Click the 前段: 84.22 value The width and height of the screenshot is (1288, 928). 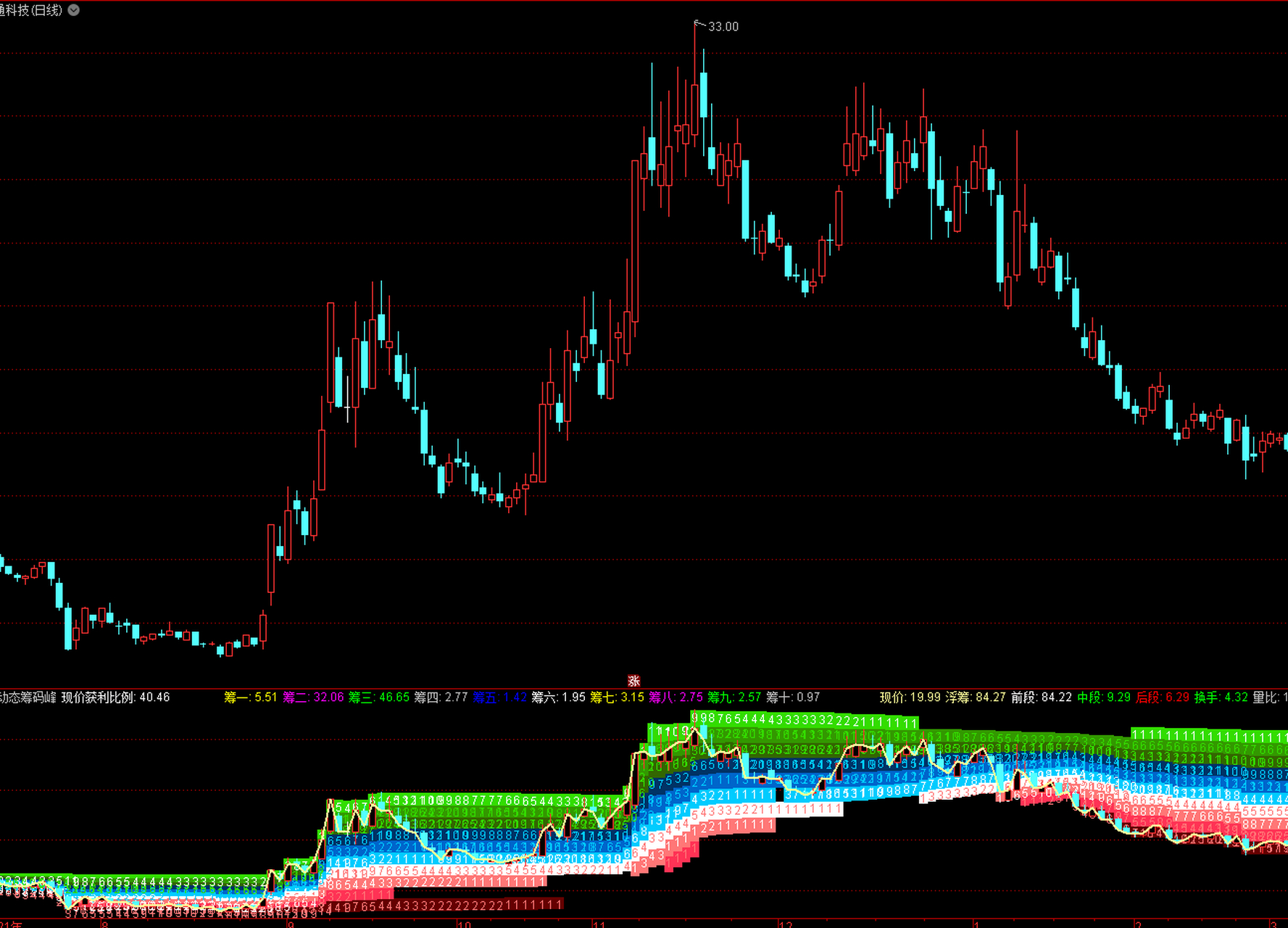coord(1042,697)
